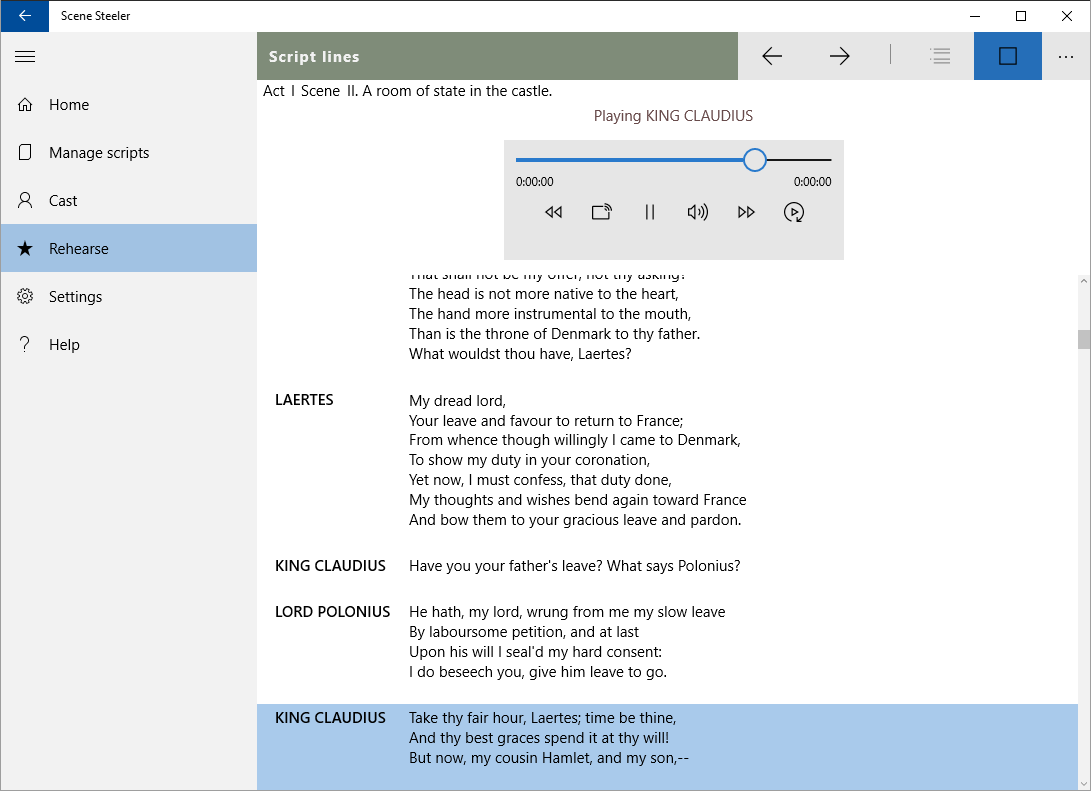Click the cast to device icon
Screen dimensions: 1091x791
coord(601,212)
